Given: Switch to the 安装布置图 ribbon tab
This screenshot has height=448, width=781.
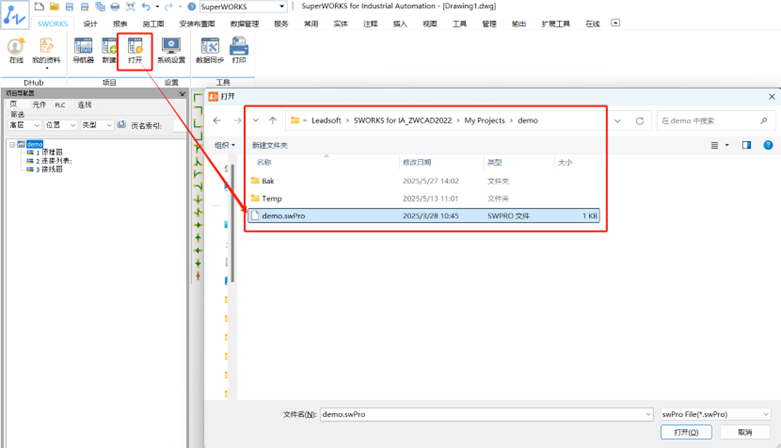Looking at the screenshot, I should (197, 23).
